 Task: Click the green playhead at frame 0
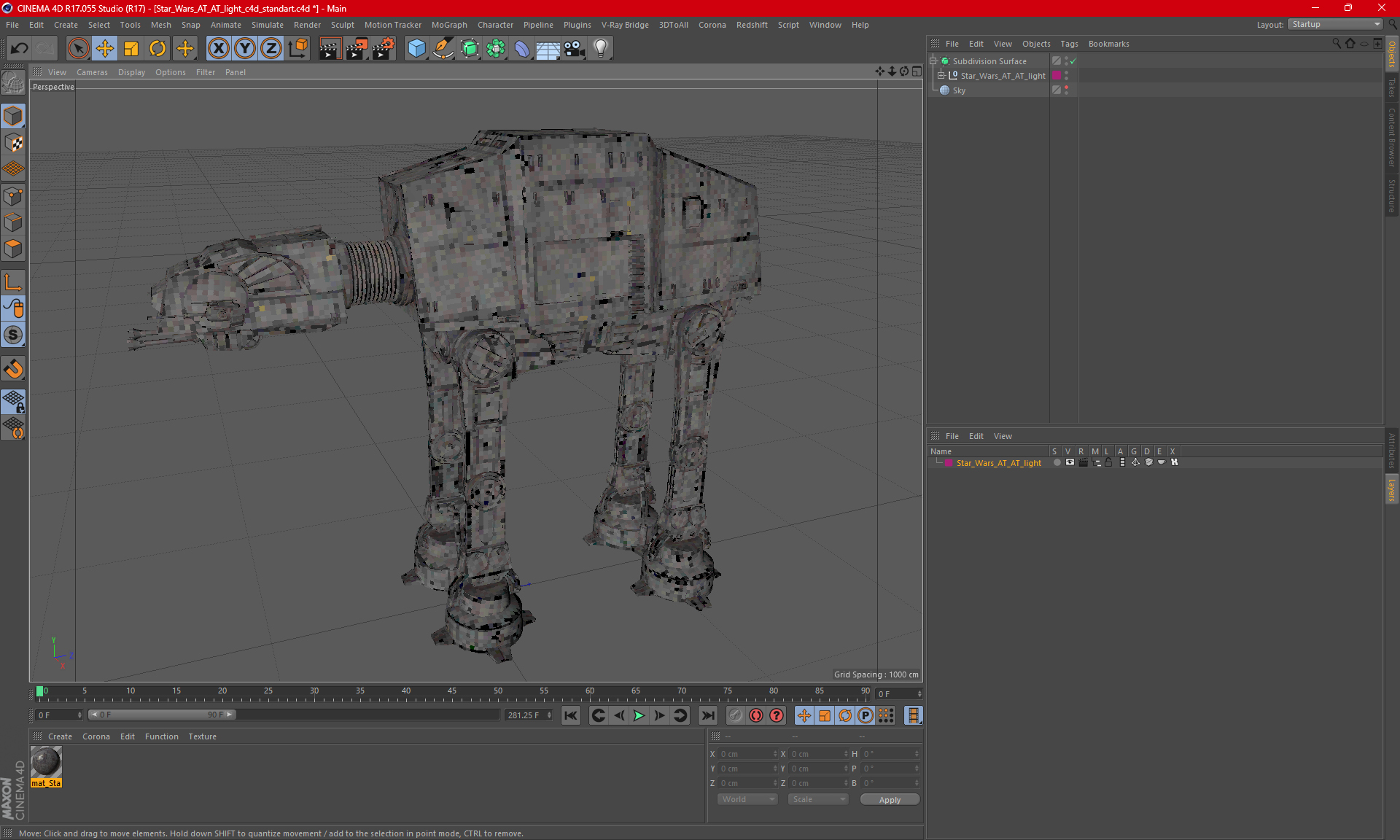(39, 691)
